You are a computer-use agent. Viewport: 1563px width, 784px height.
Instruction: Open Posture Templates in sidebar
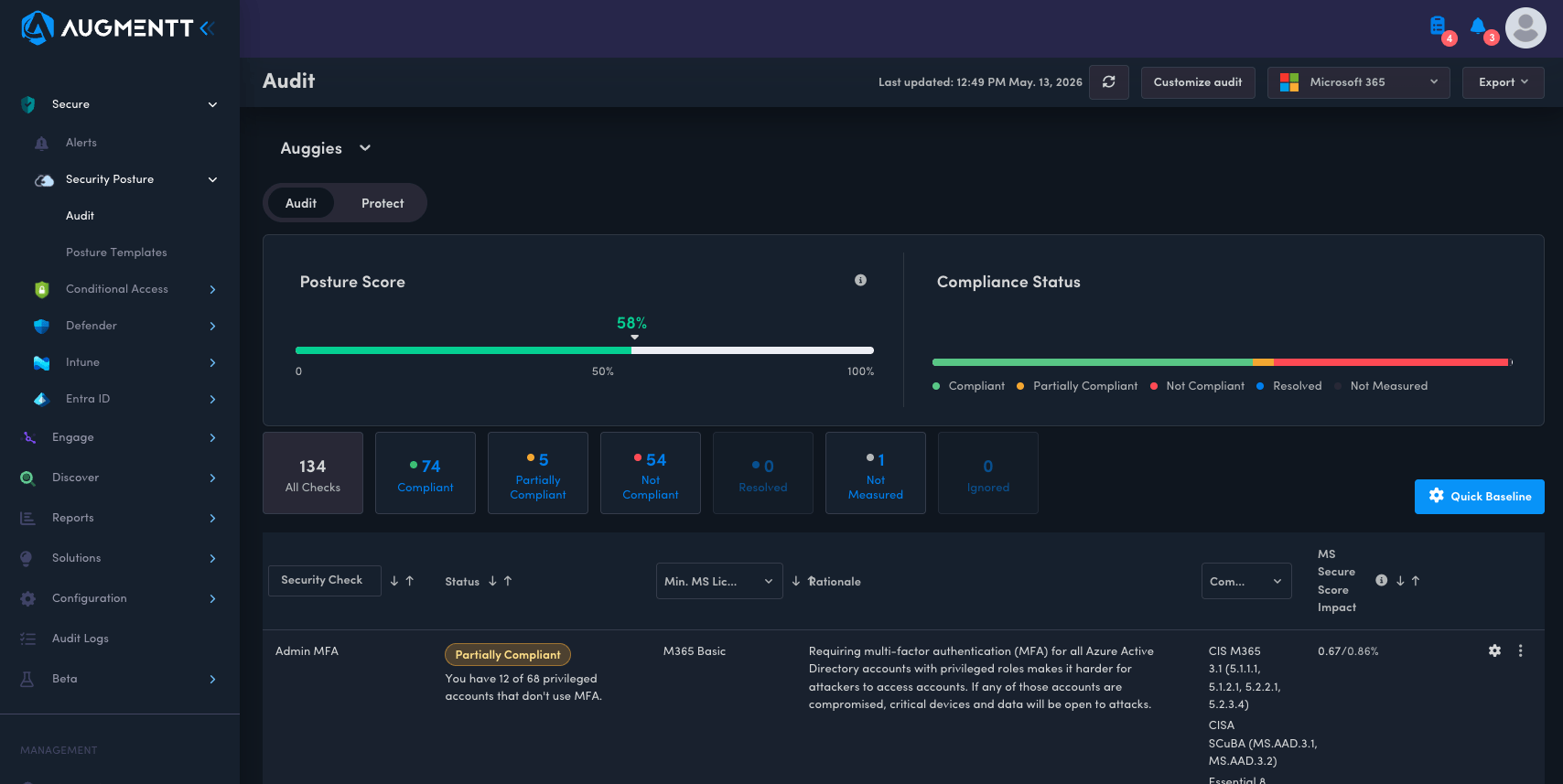[116, 252]
